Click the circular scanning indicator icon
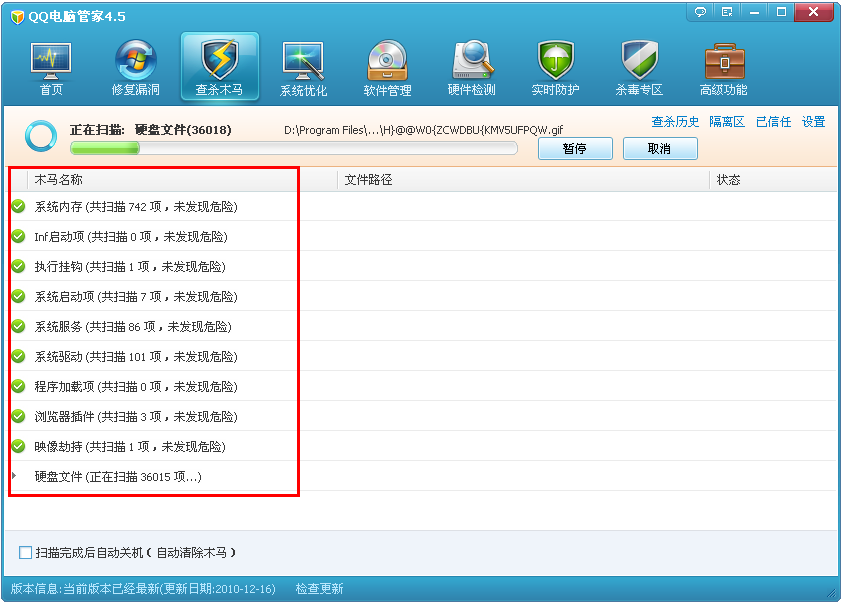This screenshot has height=606, width=844. 41,136
